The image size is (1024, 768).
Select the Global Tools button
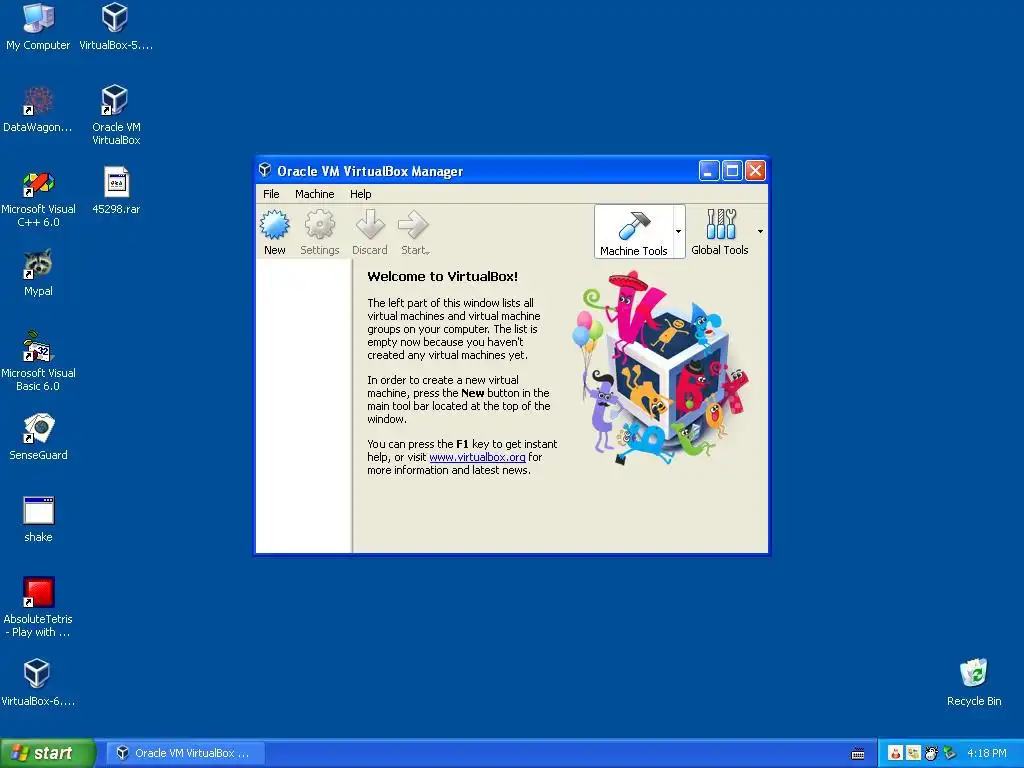click(720, 232)
